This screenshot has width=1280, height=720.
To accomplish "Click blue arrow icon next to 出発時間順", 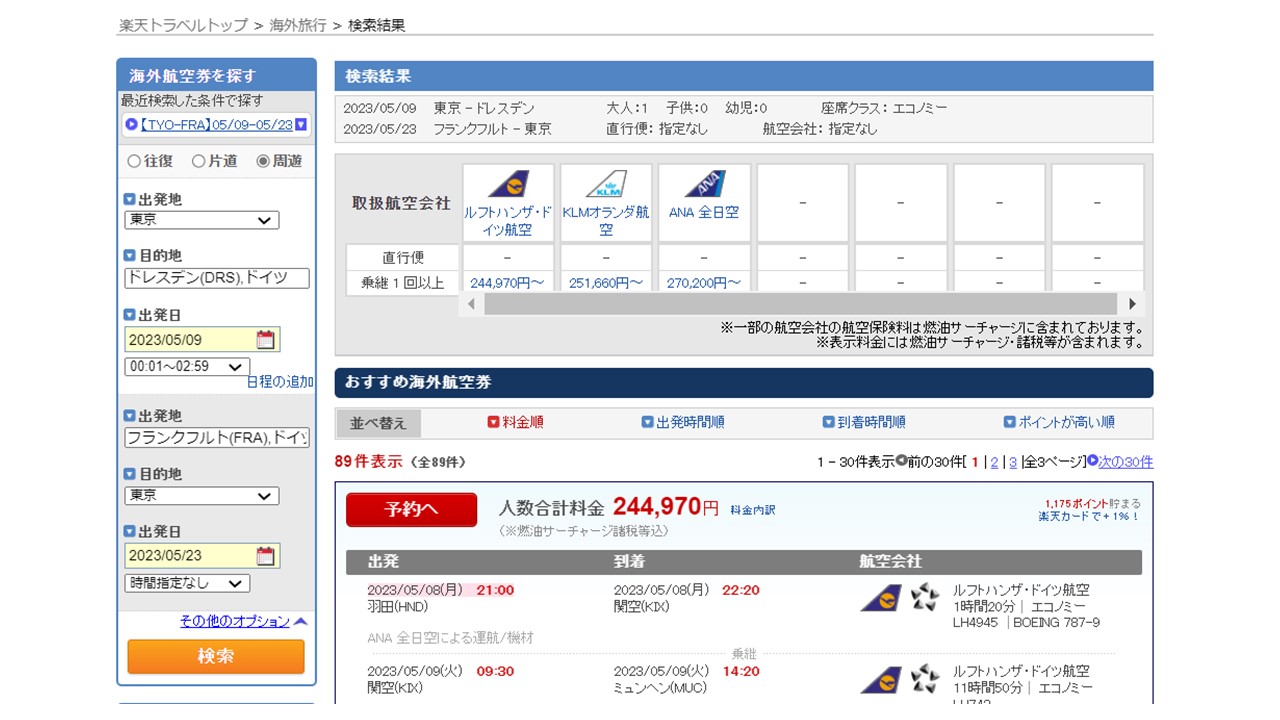I will (648, 422).
